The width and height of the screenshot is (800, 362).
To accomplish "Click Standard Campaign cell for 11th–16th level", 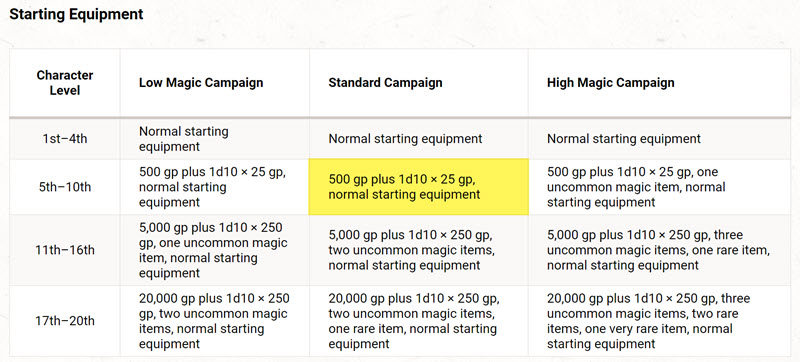I will pos(419,250).
